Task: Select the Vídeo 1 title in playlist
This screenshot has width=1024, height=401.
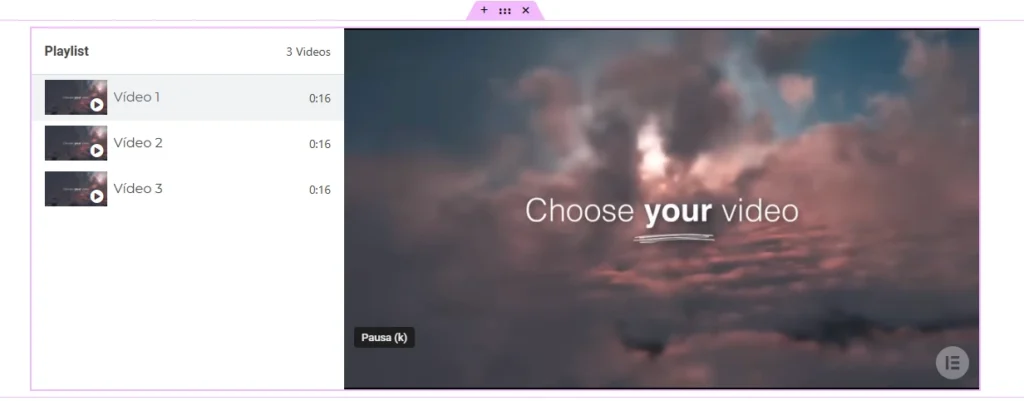Action: point(137,97)
